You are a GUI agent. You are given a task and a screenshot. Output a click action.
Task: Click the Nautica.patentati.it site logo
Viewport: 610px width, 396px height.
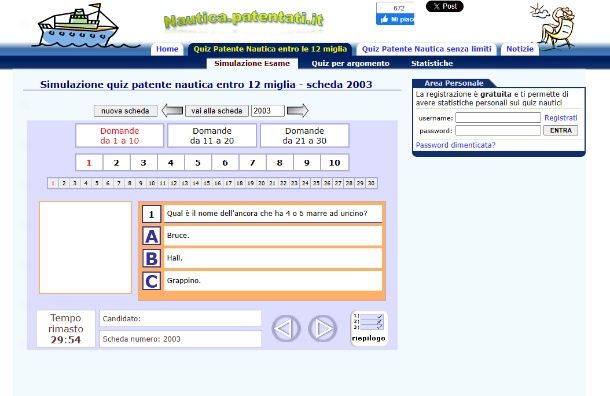tap(244, 19)
